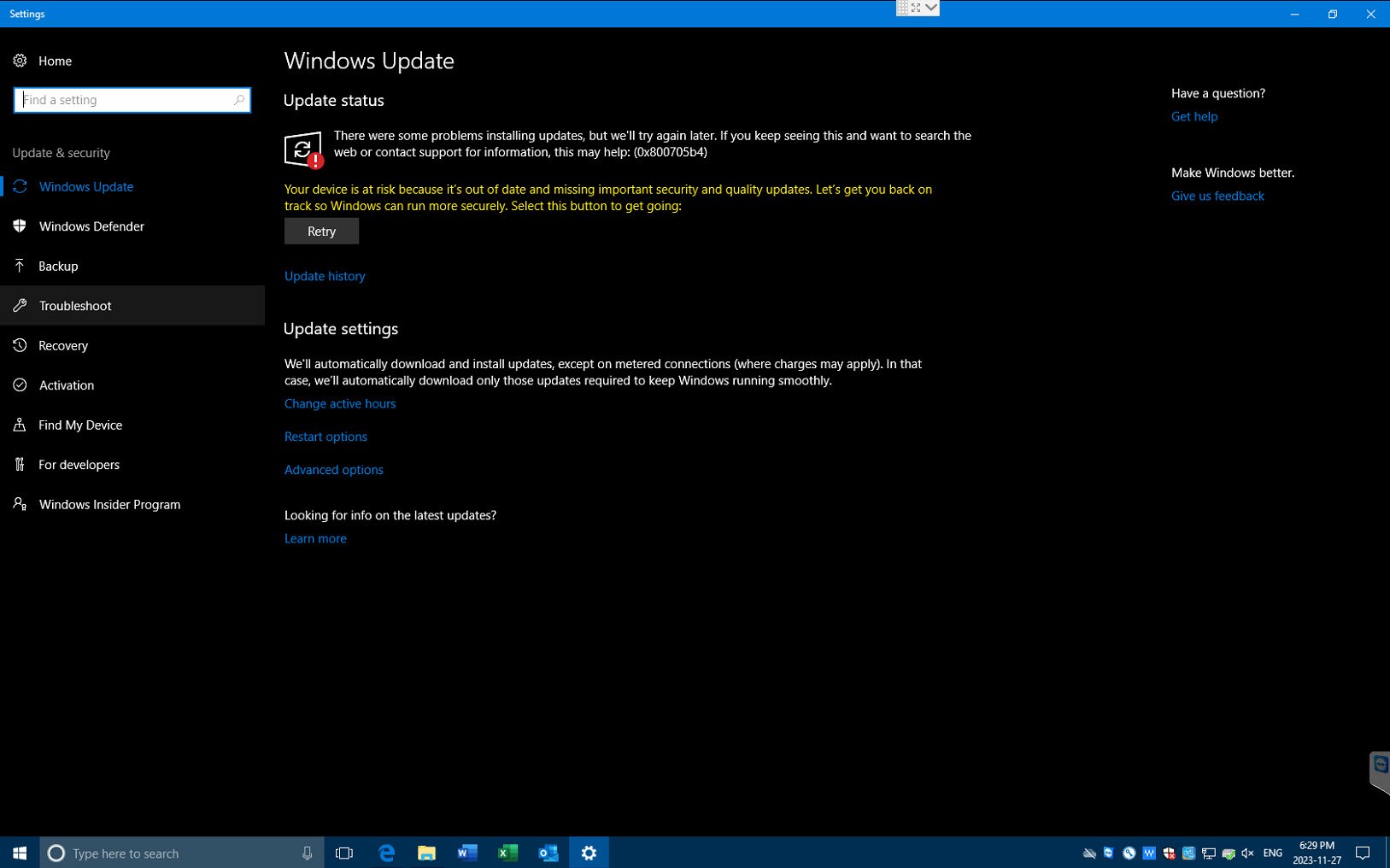Click the Learn more link

(315, 538)
